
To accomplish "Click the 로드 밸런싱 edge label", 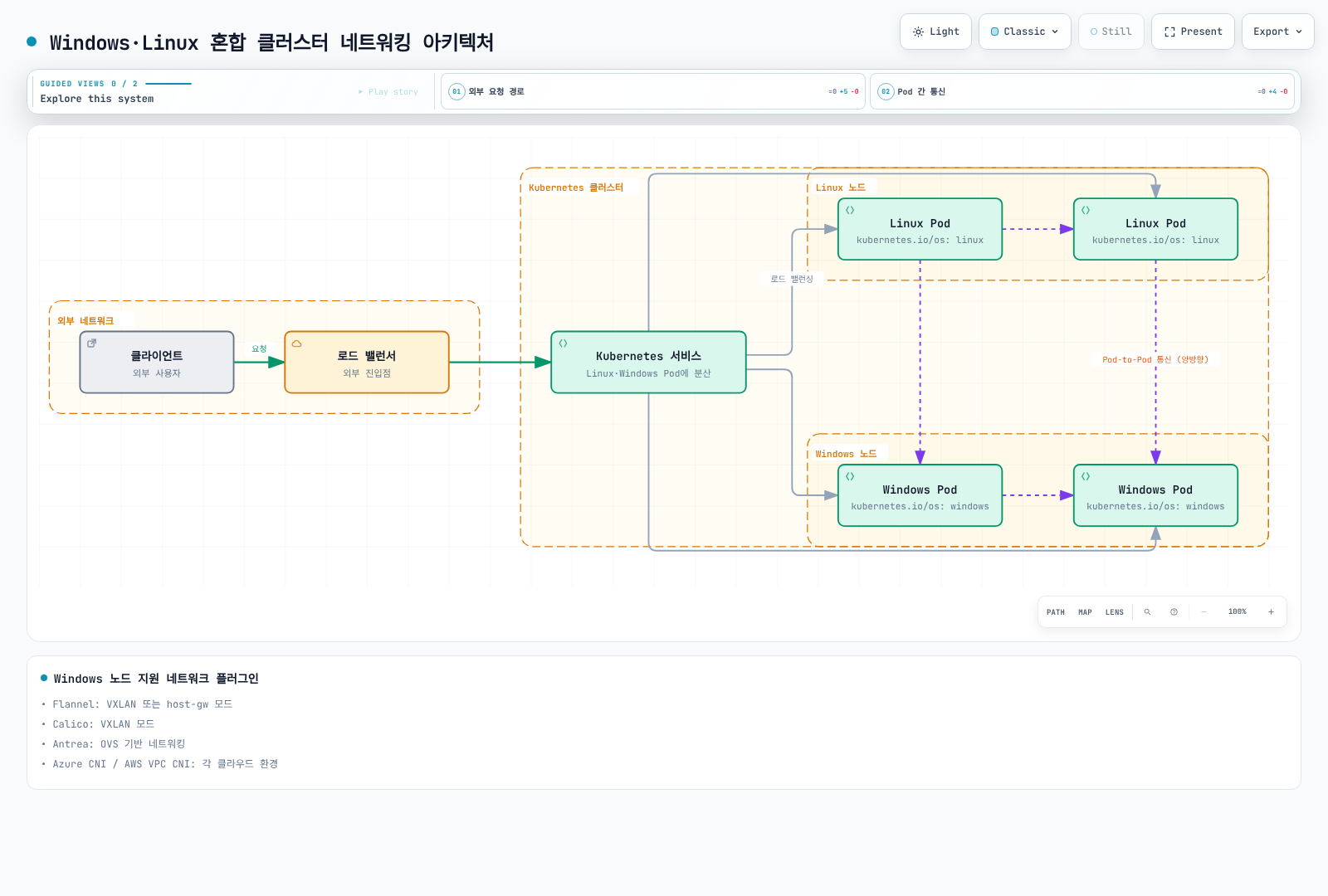I will (792, 280).
